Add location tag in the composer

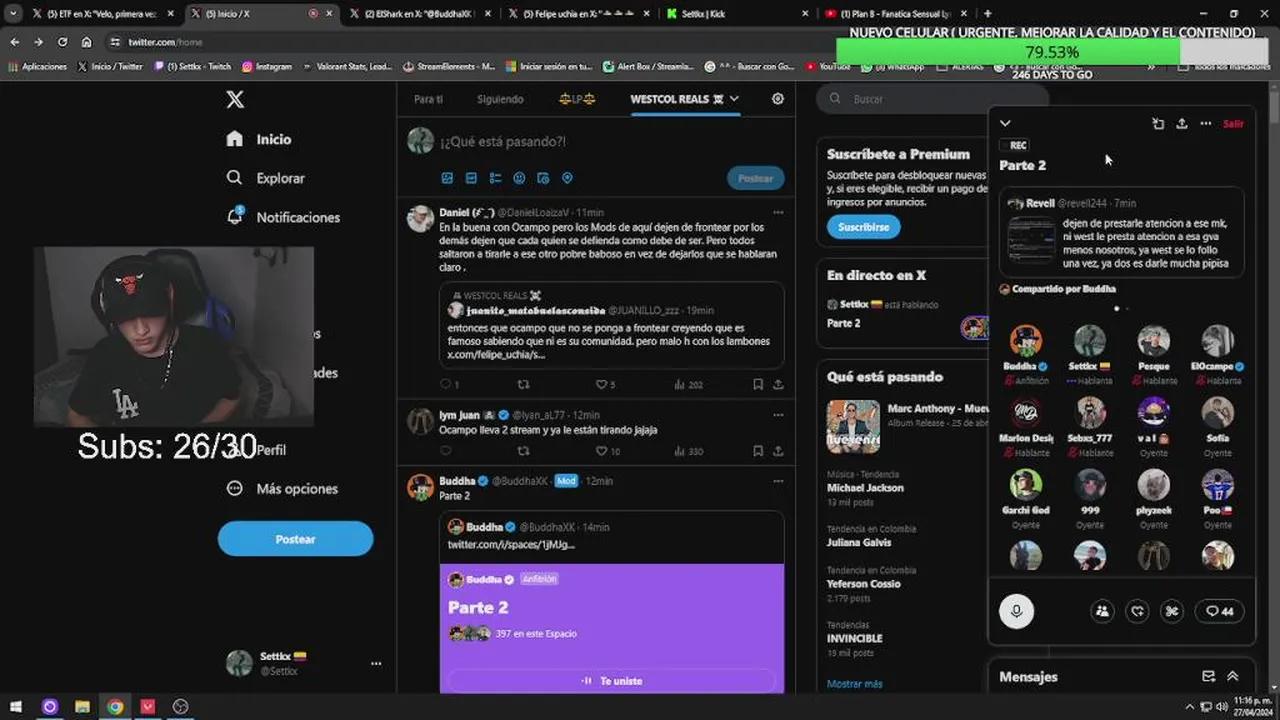(567, 178)
